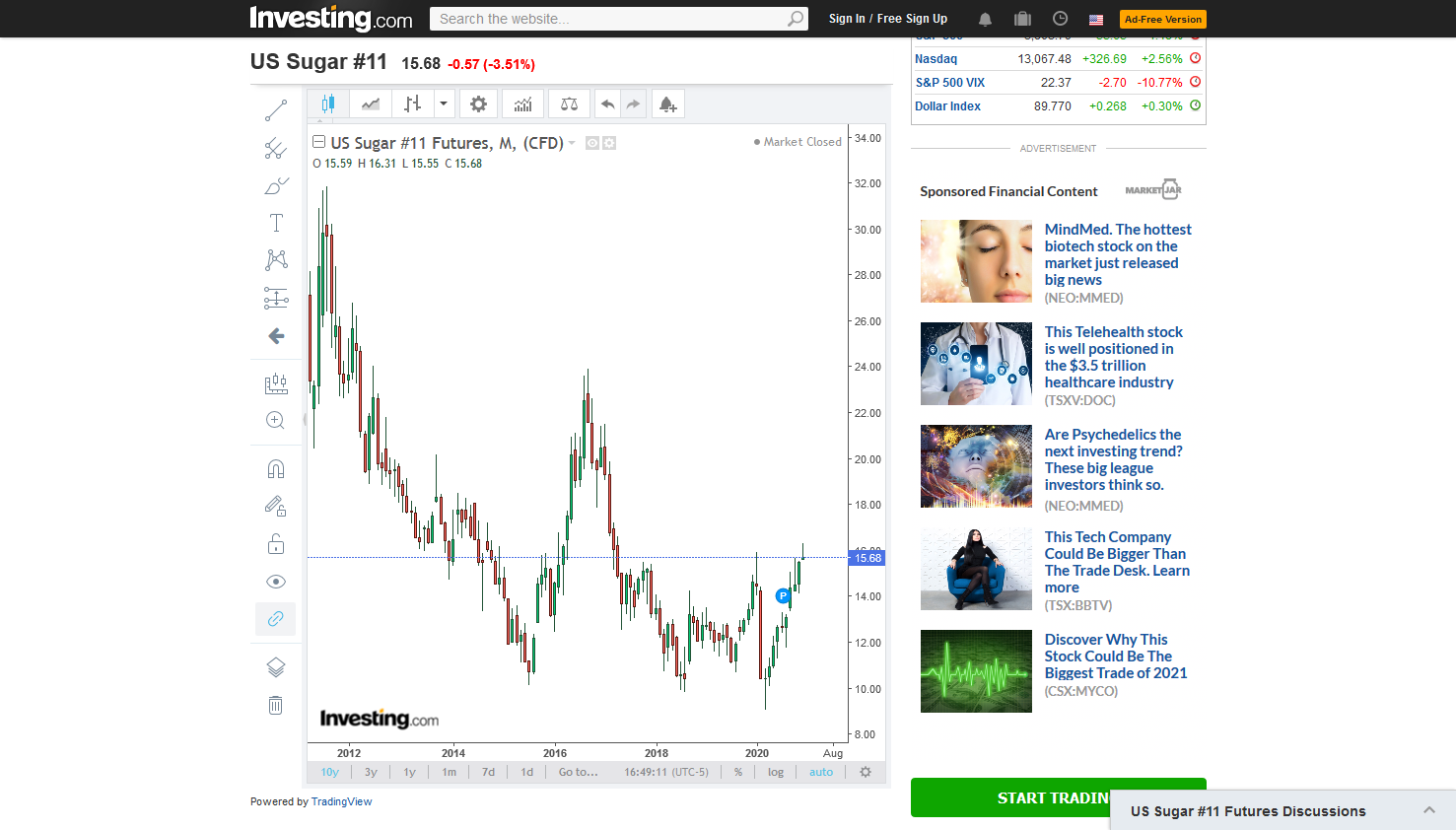Select the 3y time range
Image resolution: width=1456 pixels, height=830 pixels.
click(371, 772)
